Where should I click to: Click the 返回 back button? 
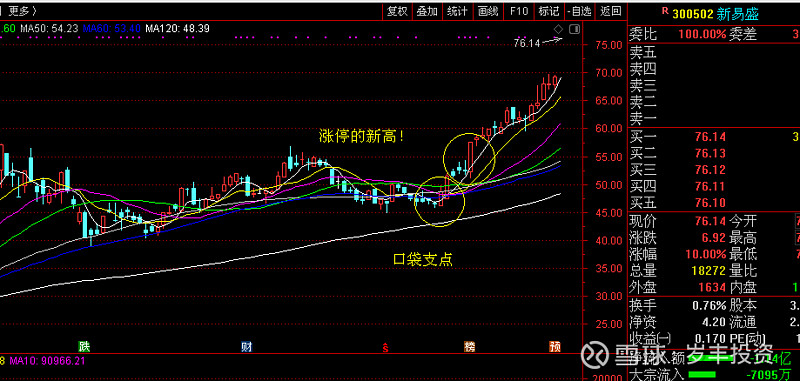pos(611,11)
